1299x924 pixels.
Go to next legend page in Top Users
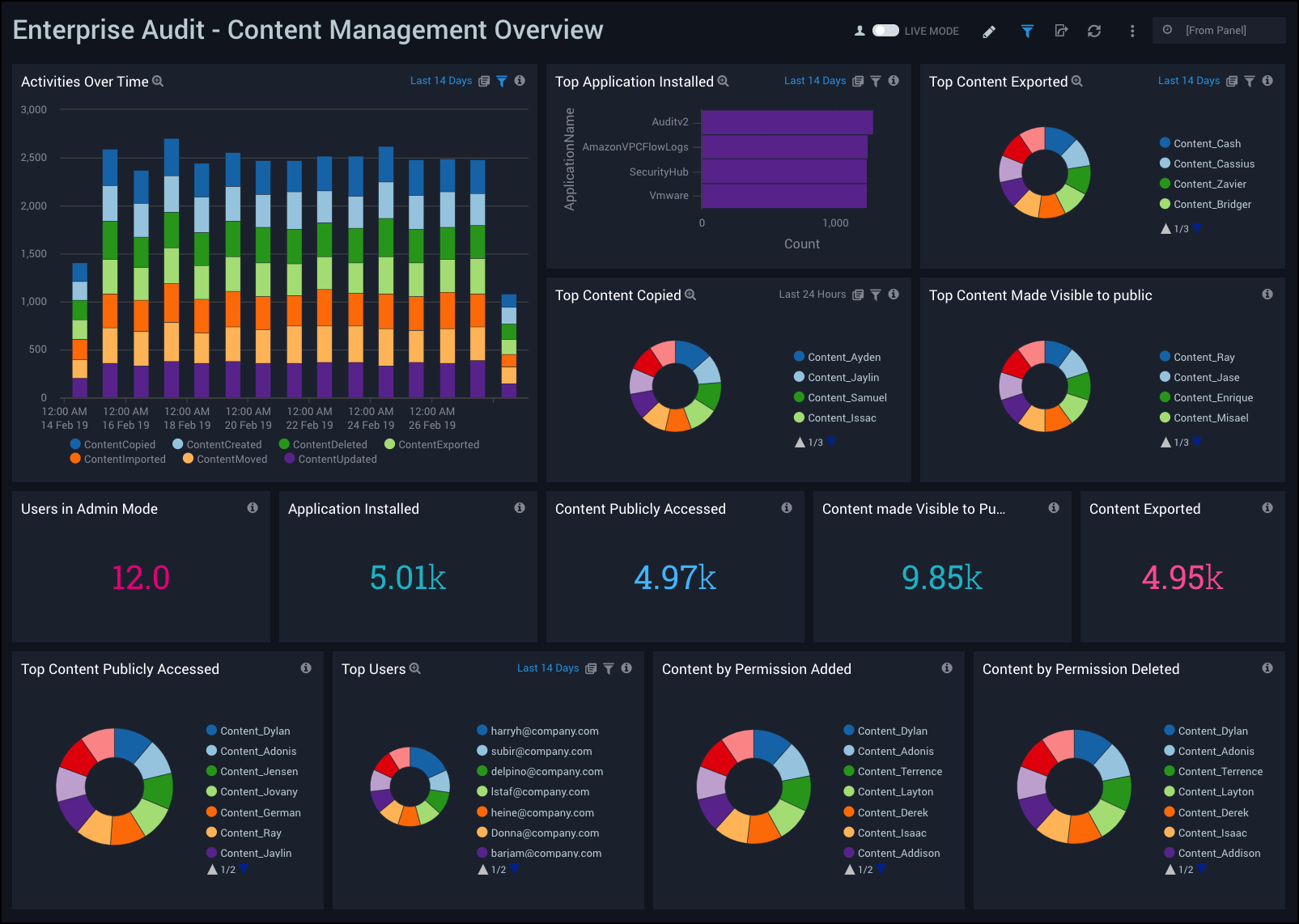[515, 869]
